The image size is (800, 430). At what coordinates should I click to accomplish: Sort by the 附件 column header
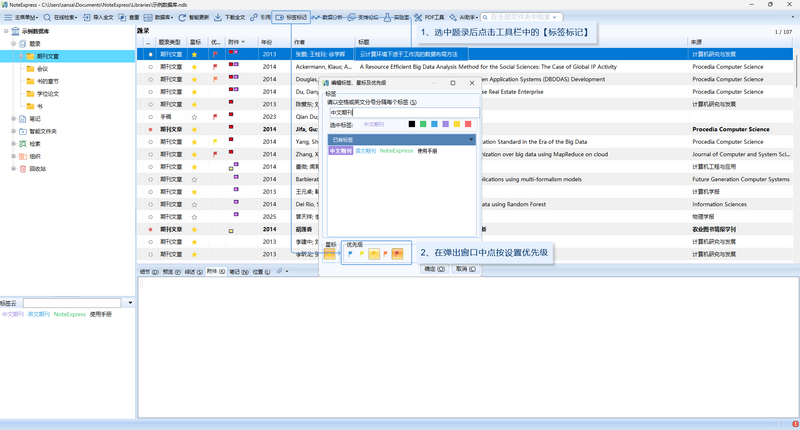coord(236,42)
